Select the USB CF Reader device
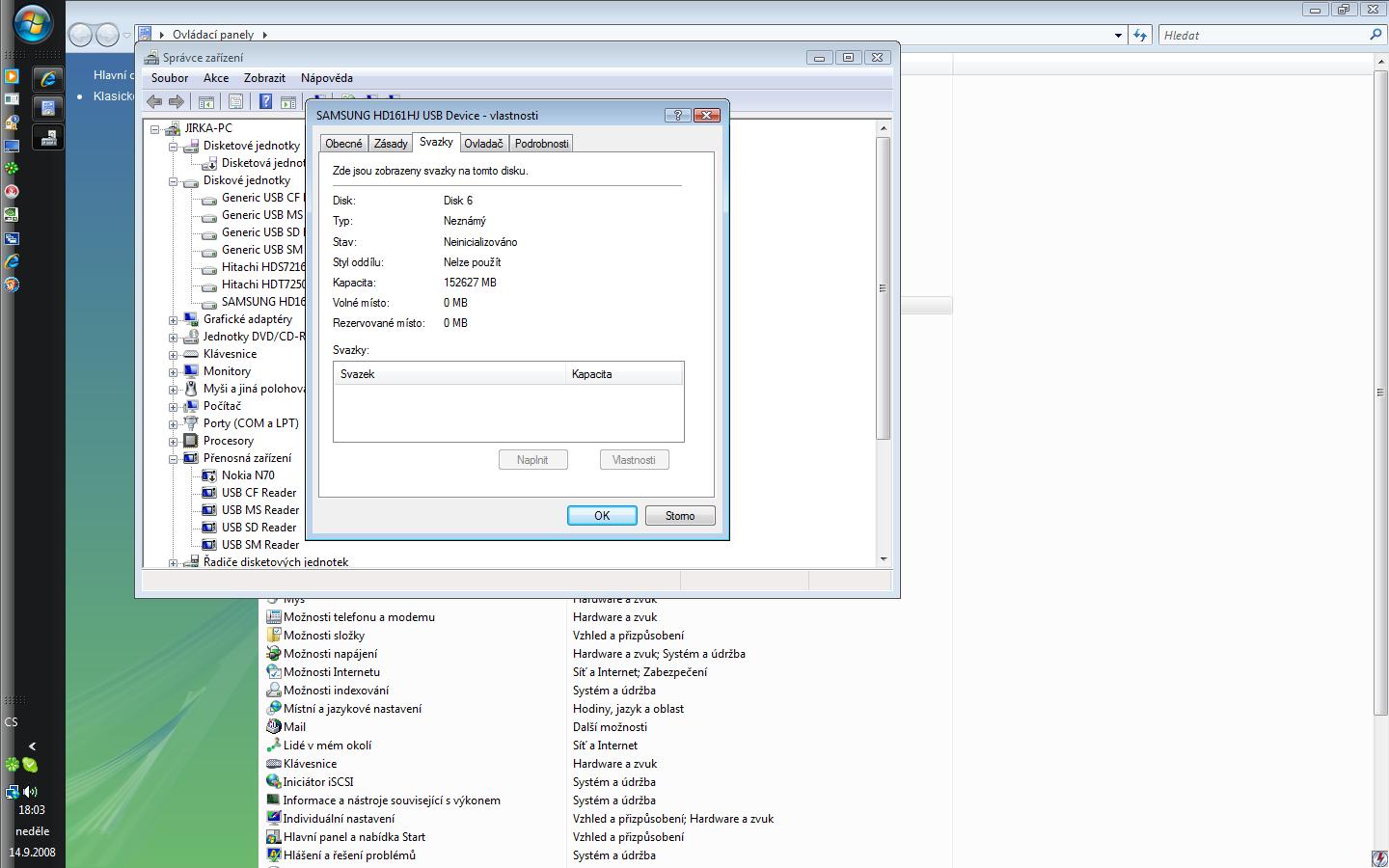Viewport: 1389px width, 868px height. click(259, 493)
